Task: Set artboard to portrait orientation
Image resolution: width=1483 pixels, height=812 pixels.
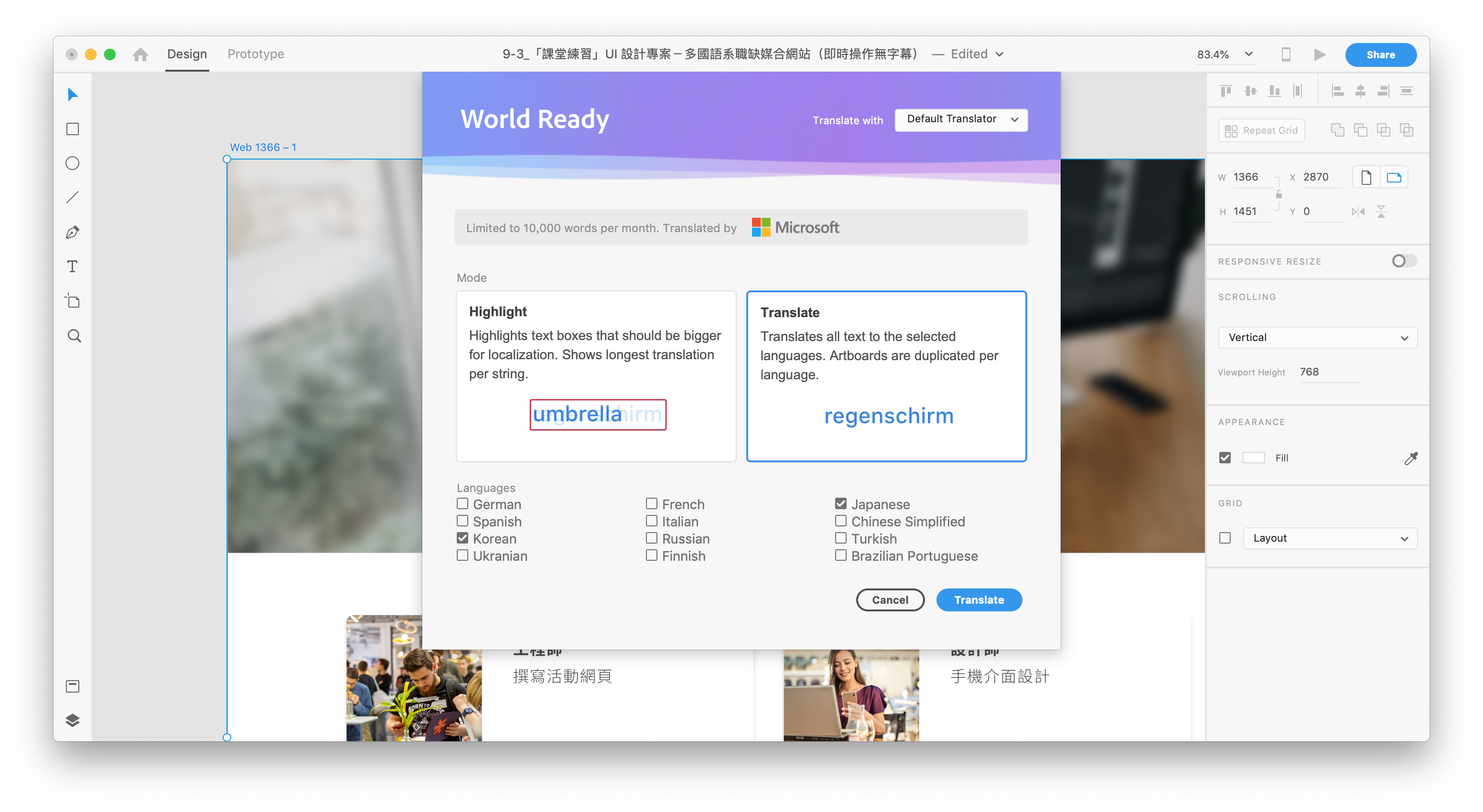Action: point(1367,177)
